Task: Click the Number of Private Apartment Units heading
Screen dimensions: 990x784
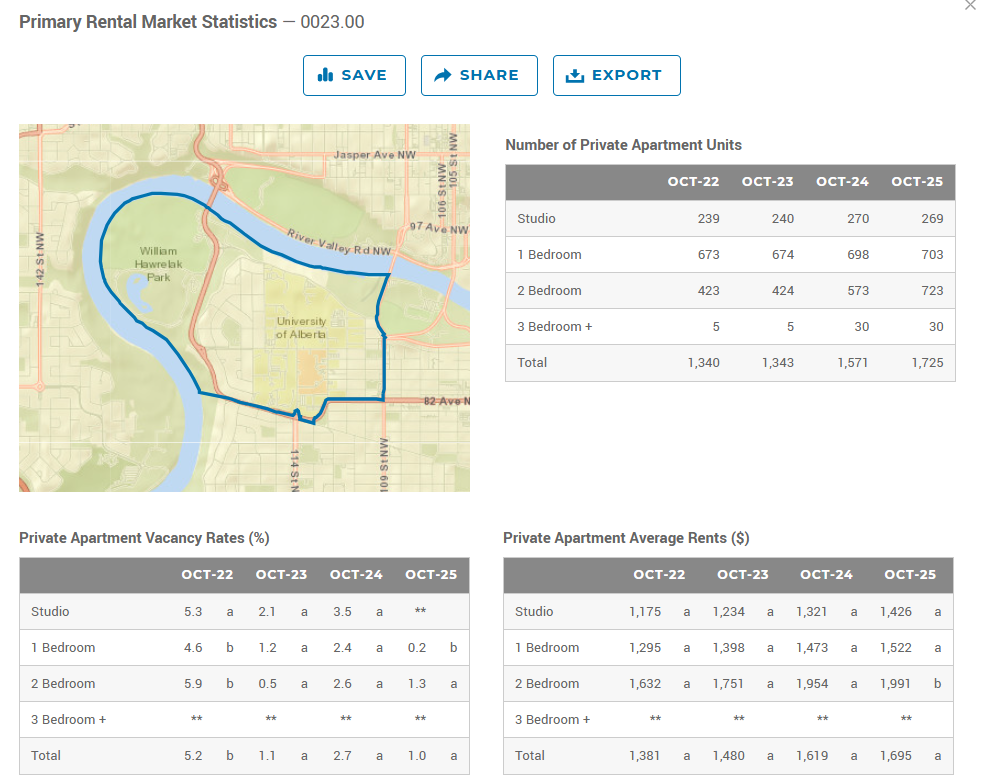Action: click(x=623, y=145)
